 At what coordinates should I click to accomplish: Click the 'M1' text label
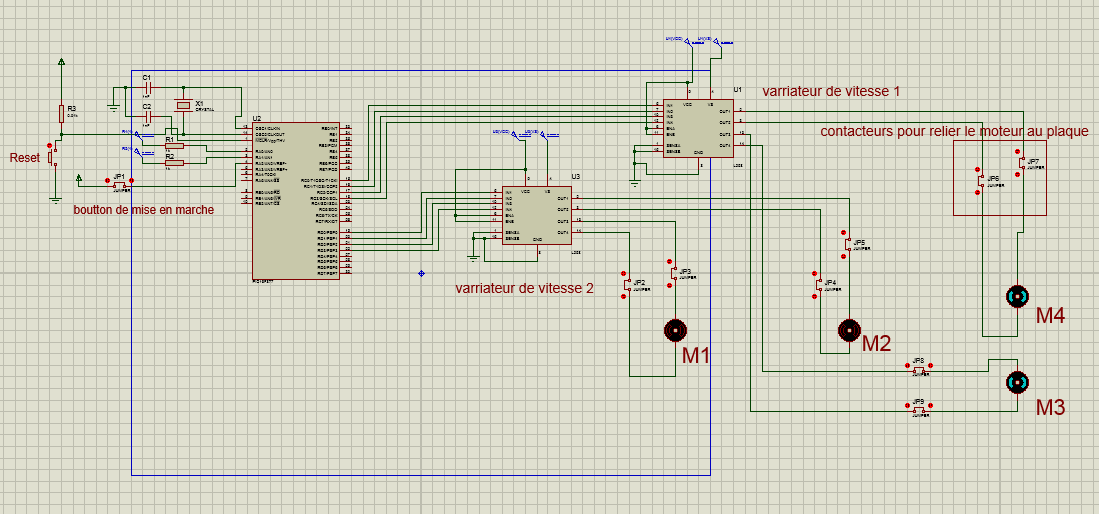coord(696,356)
